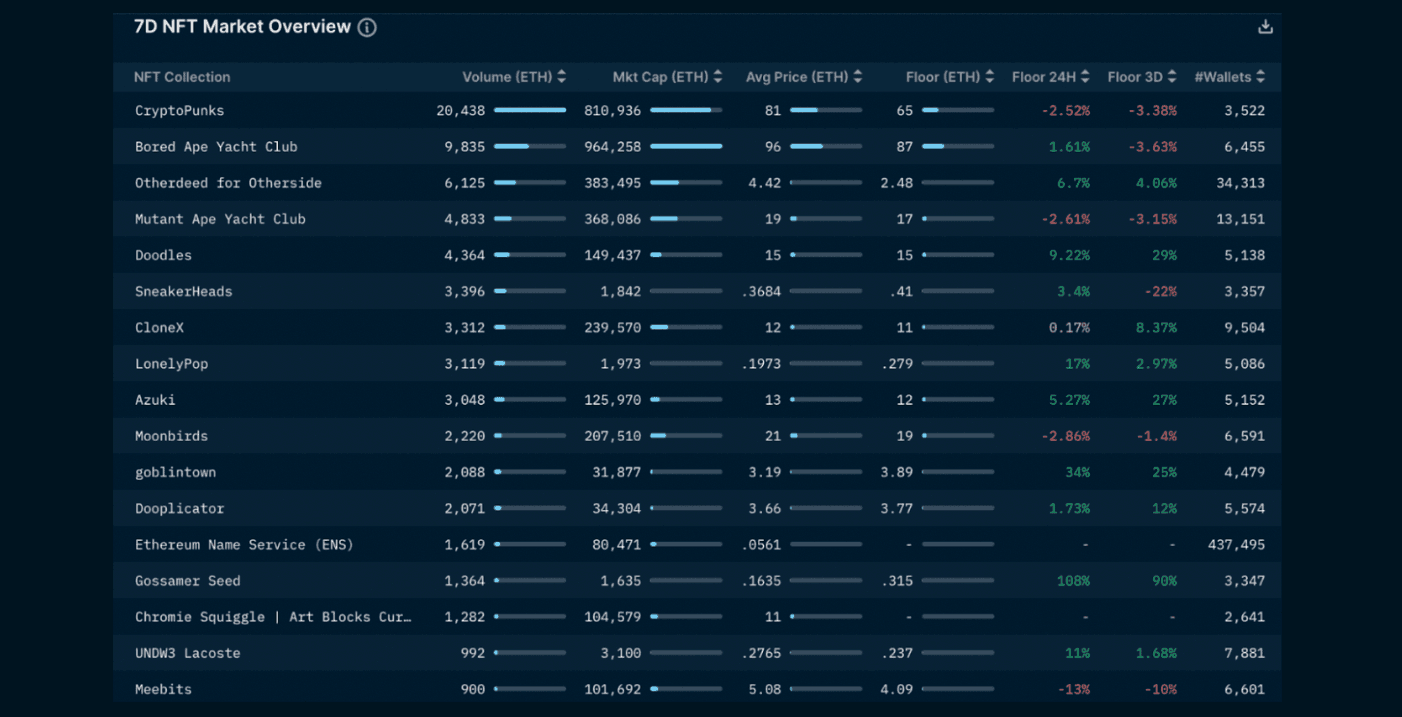Click Meebits avg price 5.08
1402x717 pixels.
click(x=765, y=689)
